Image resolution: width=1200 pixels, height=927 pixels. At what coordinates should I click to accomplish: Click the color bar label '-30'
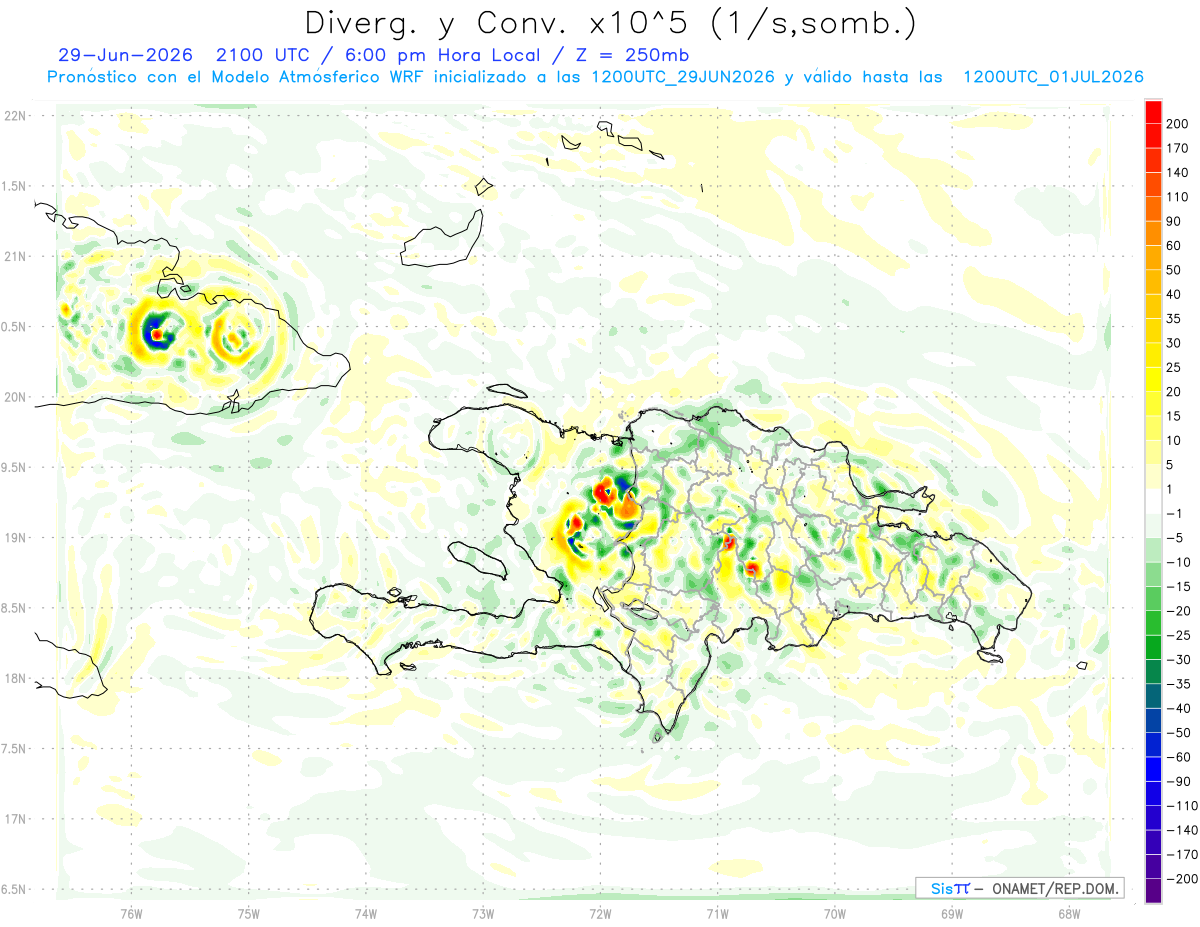[1178, 659]
